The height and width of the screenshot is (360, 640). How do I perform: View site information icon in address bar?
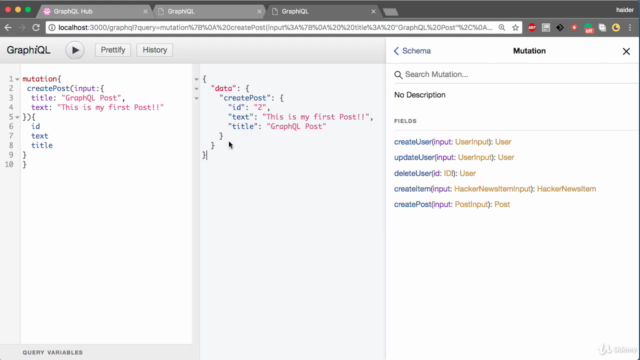pyautogui.click(x=52, y=28)
